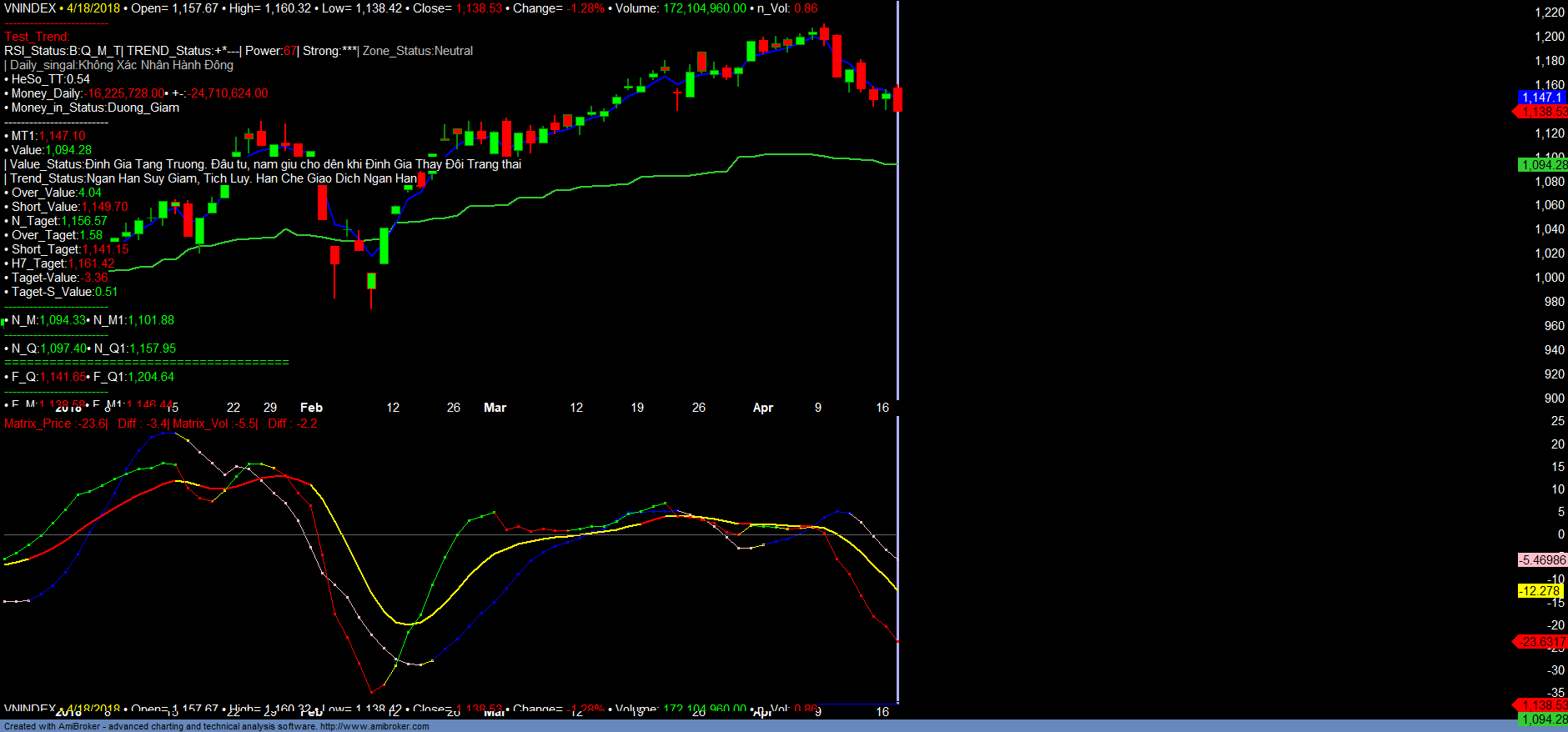The width and height of the screenshot is (1568, 732).
Task: Click the 1,200 tick on the price axis
Action: (1549, 37)
